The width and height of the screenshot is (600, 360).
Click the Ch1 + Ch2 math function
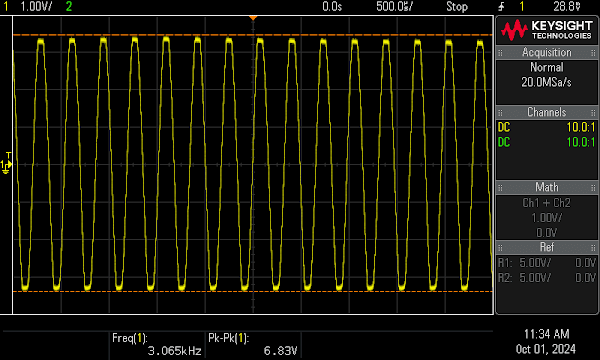(x=546, y=203)
